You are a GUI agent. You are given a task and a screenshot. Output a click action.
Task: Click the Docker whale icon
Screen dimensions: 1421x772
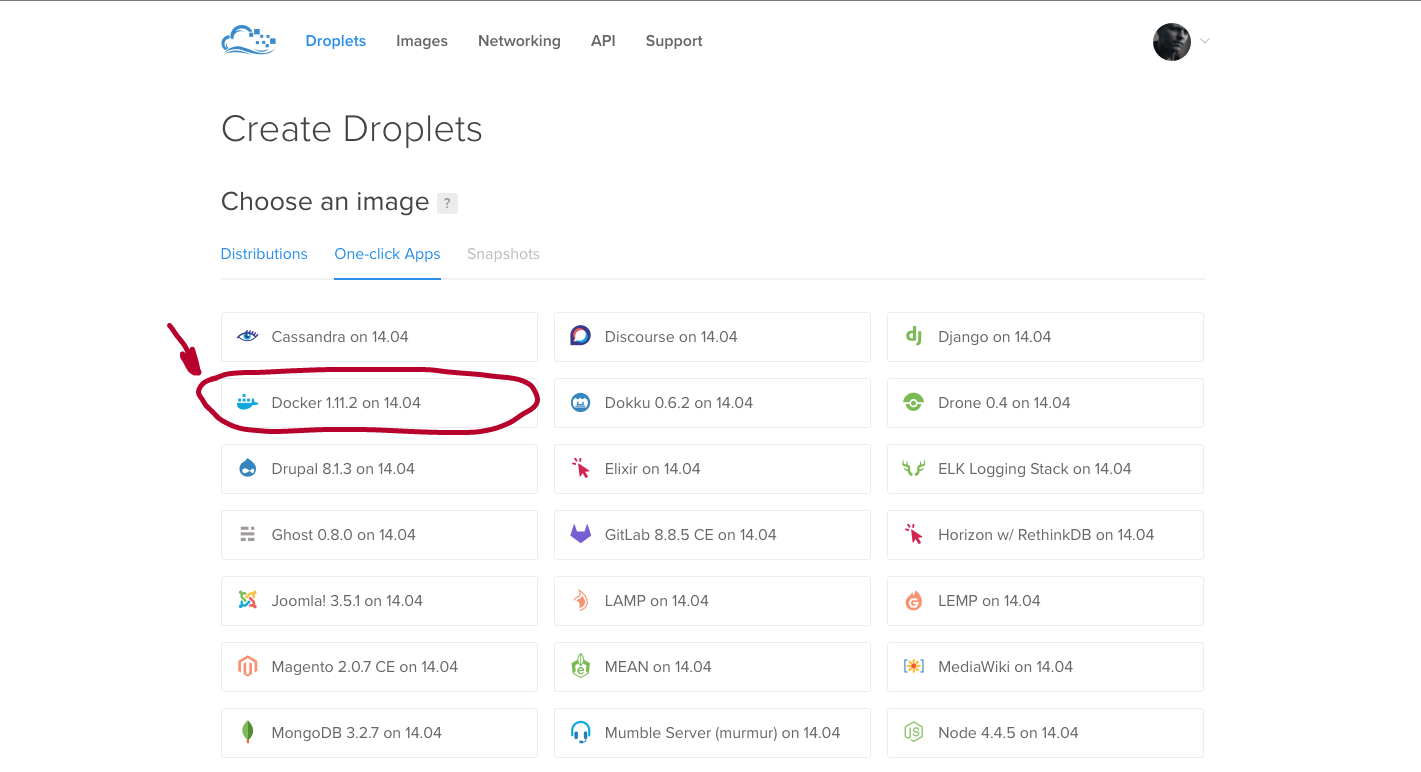click(247, 403)
